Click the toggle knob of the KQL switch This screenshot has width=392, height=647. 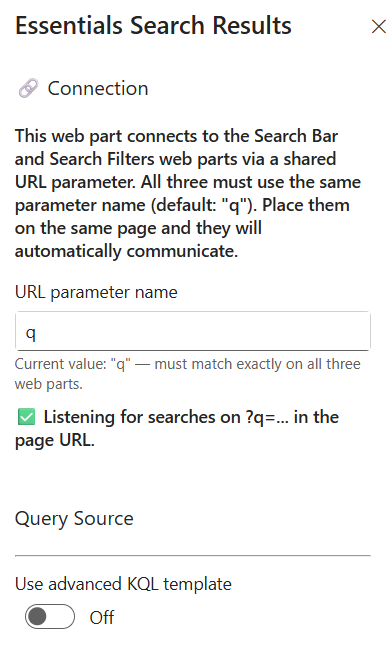coord(38,617)
